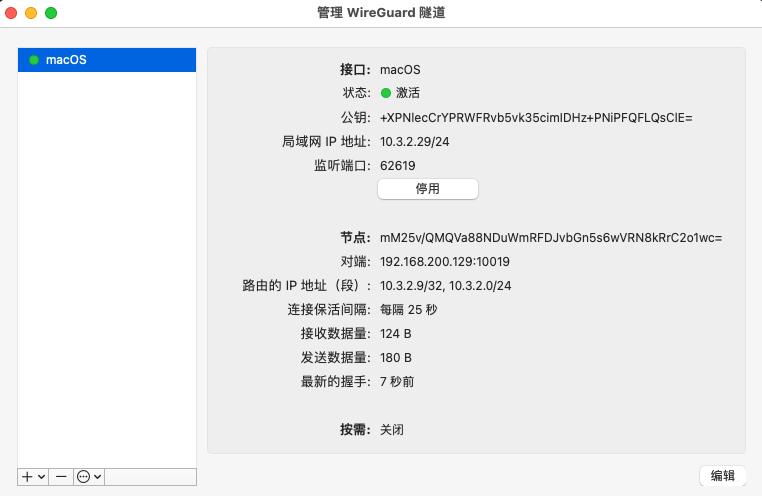Click the listen port value 62619
This screenshot has height=496, width=762.
(x=398, y=166)
